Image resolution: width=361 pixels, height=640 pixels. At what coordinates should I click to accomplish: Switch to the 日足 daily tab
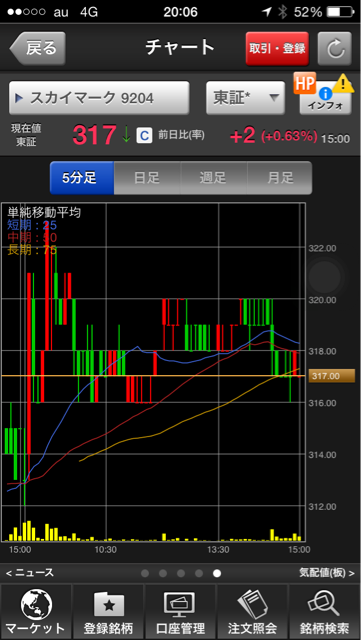[x=147, y=178]
